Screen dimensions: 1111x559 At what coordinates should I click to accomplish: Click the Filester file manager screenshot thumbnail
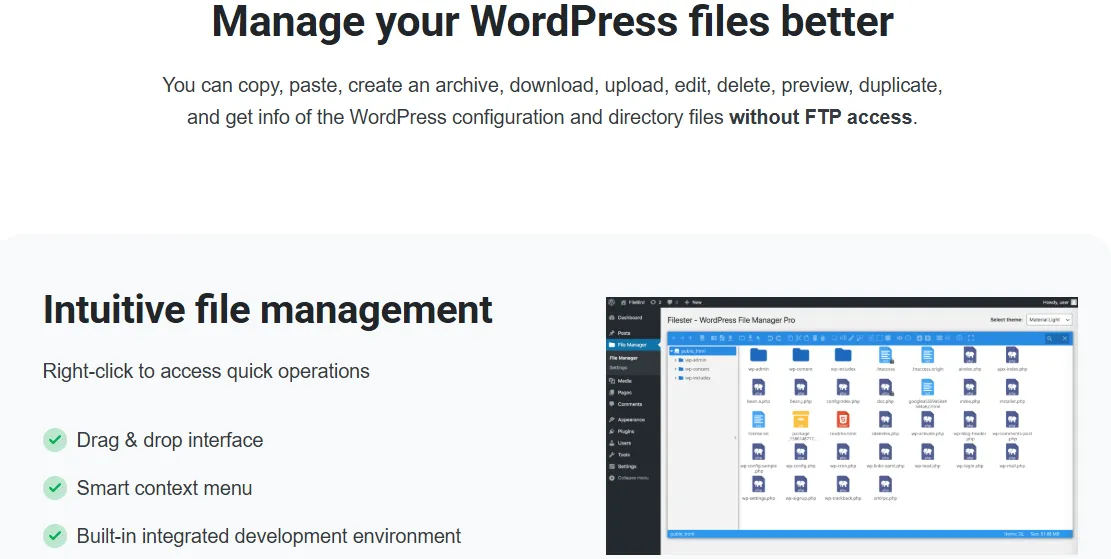point(842,426)
